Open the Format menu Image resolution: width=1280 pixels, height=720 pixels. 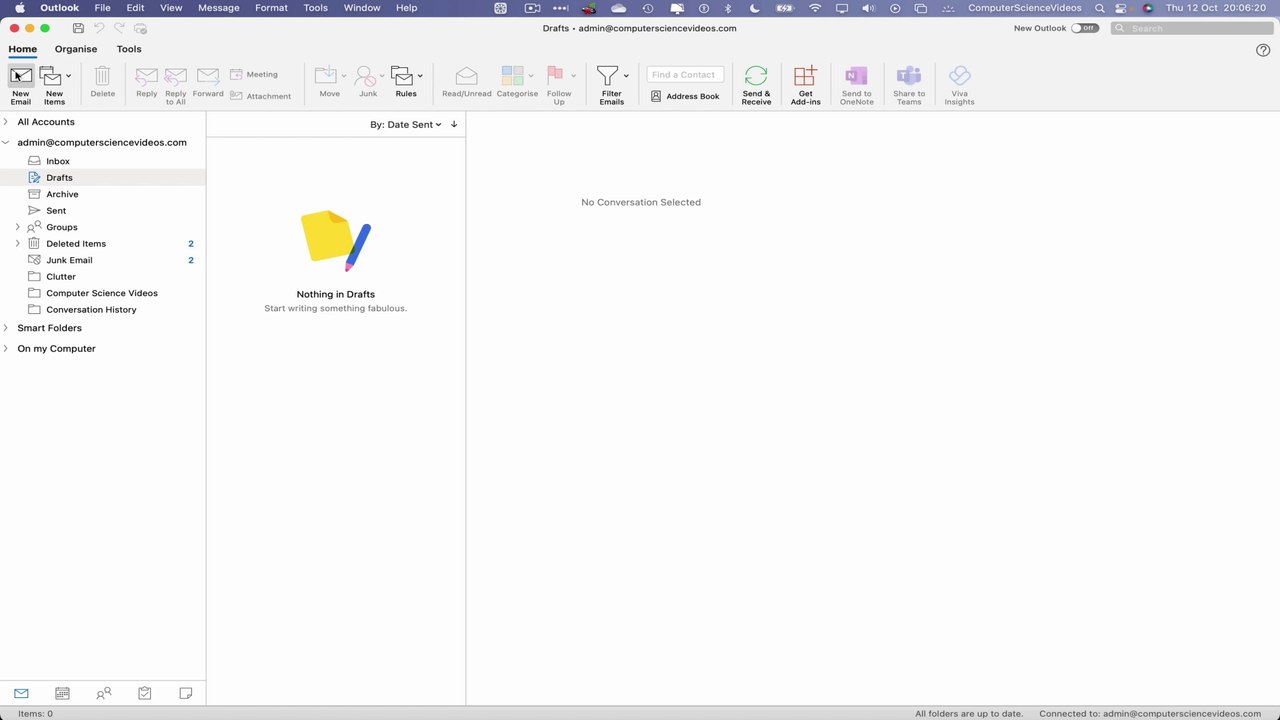[x=271, y=8]
